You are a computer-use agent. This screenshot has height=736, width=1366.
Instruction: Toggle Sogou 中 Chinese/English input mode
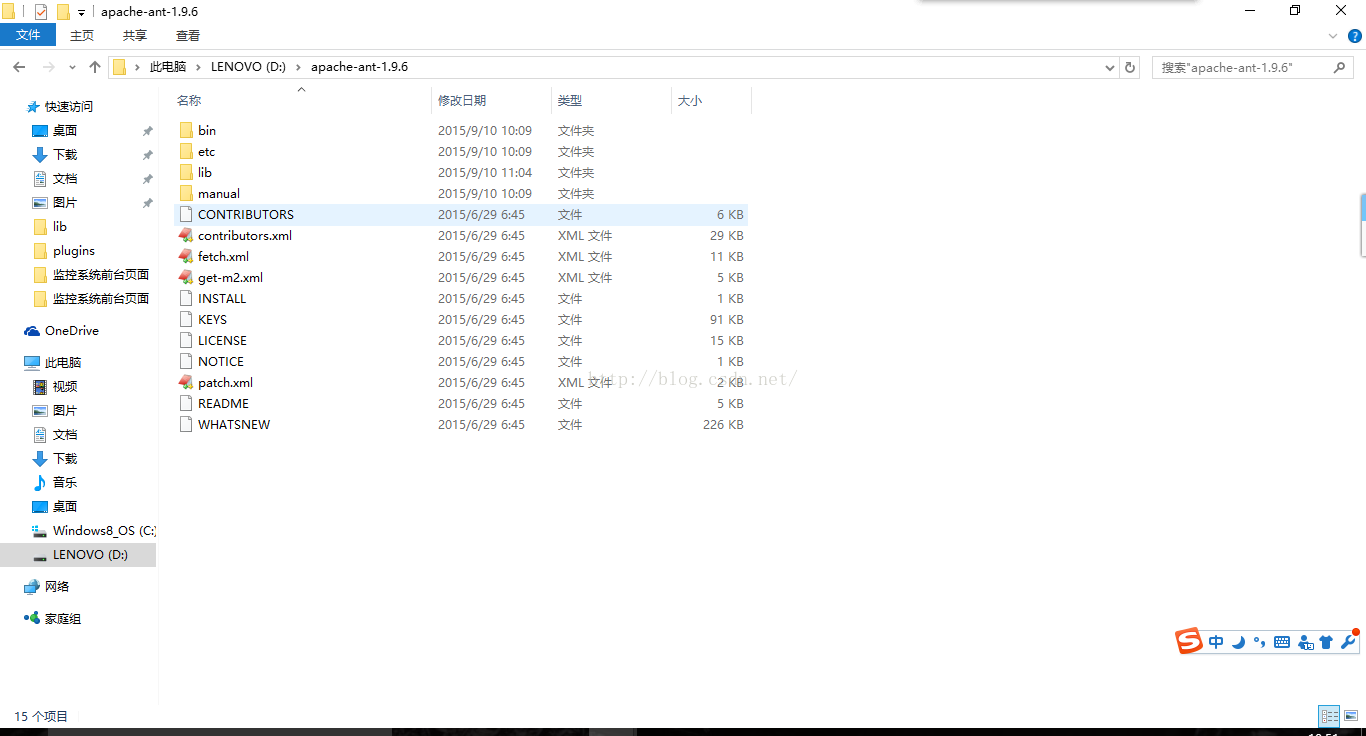click(1216, 642)
